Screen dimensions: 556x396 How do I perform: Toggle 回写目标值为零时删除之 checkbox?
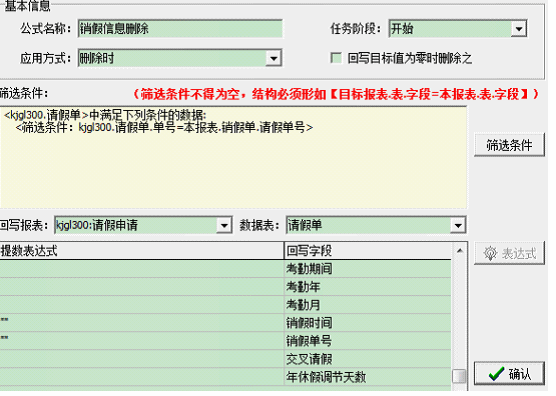(x=336, y=58)
